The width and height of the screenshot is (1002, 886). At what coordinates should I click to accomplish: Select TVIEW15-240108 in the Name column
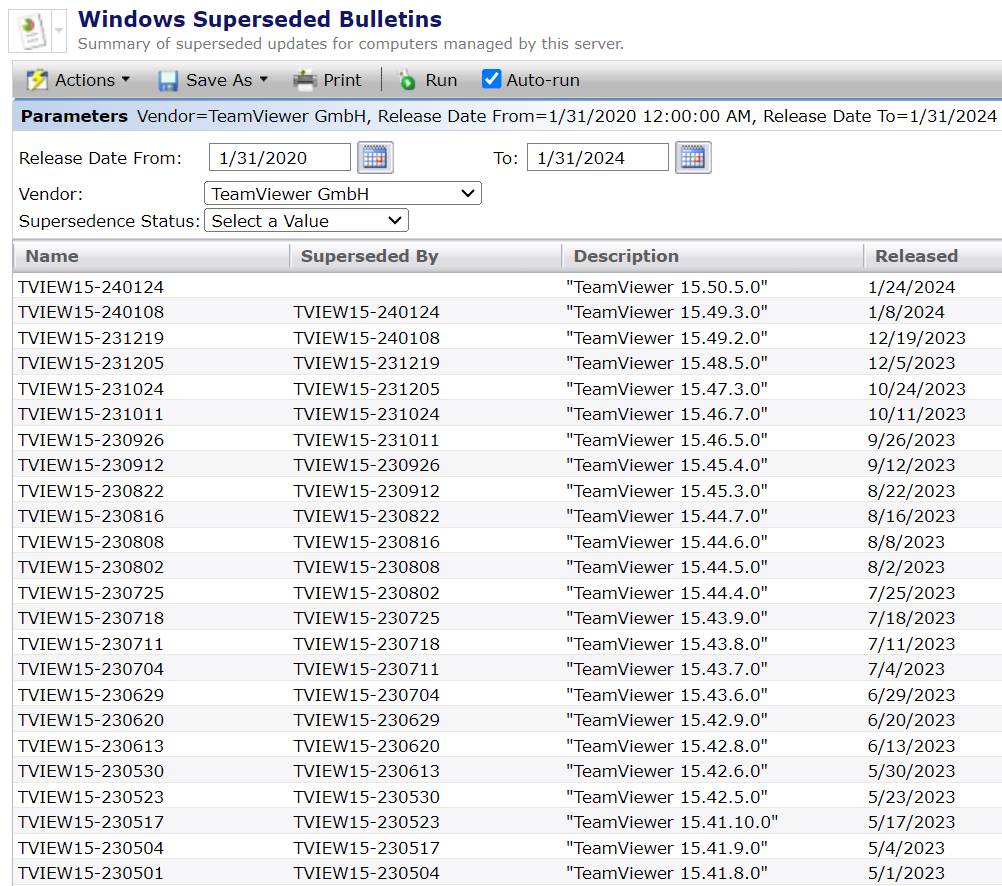[x=91, y=312]
